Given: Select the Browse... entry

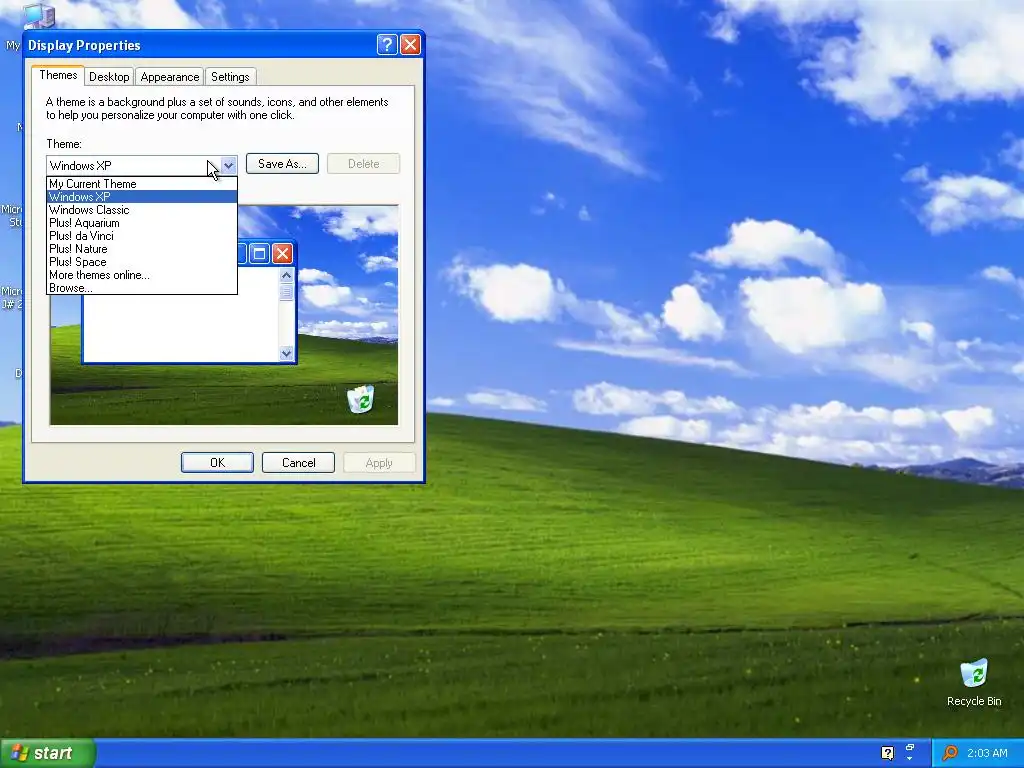Looking at the screenshot, I should pos(142,288).
